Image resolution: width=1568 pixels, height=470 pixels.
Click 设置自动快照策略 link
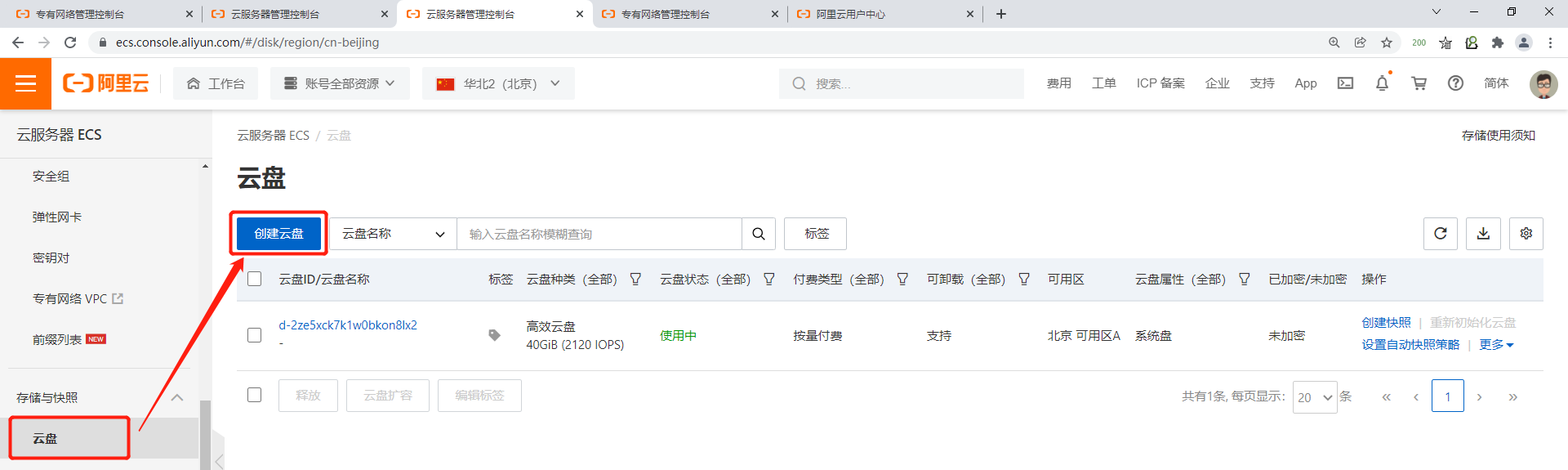1410,345
